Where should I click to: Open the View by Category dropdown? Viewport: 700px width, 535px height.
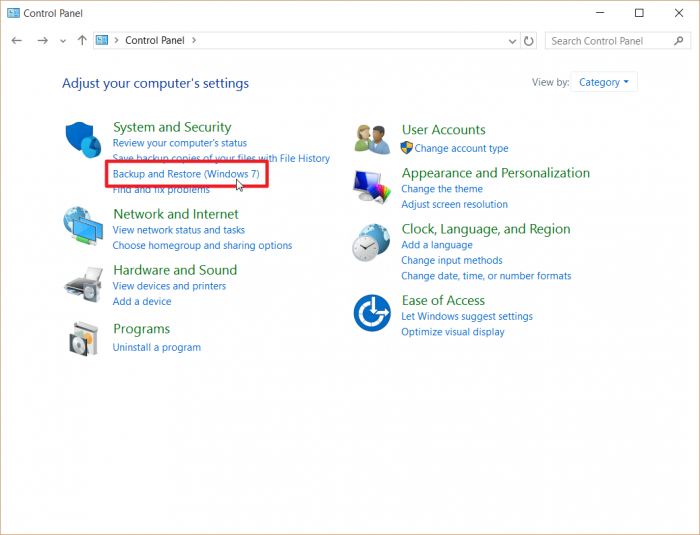click(x=604, y=82)
